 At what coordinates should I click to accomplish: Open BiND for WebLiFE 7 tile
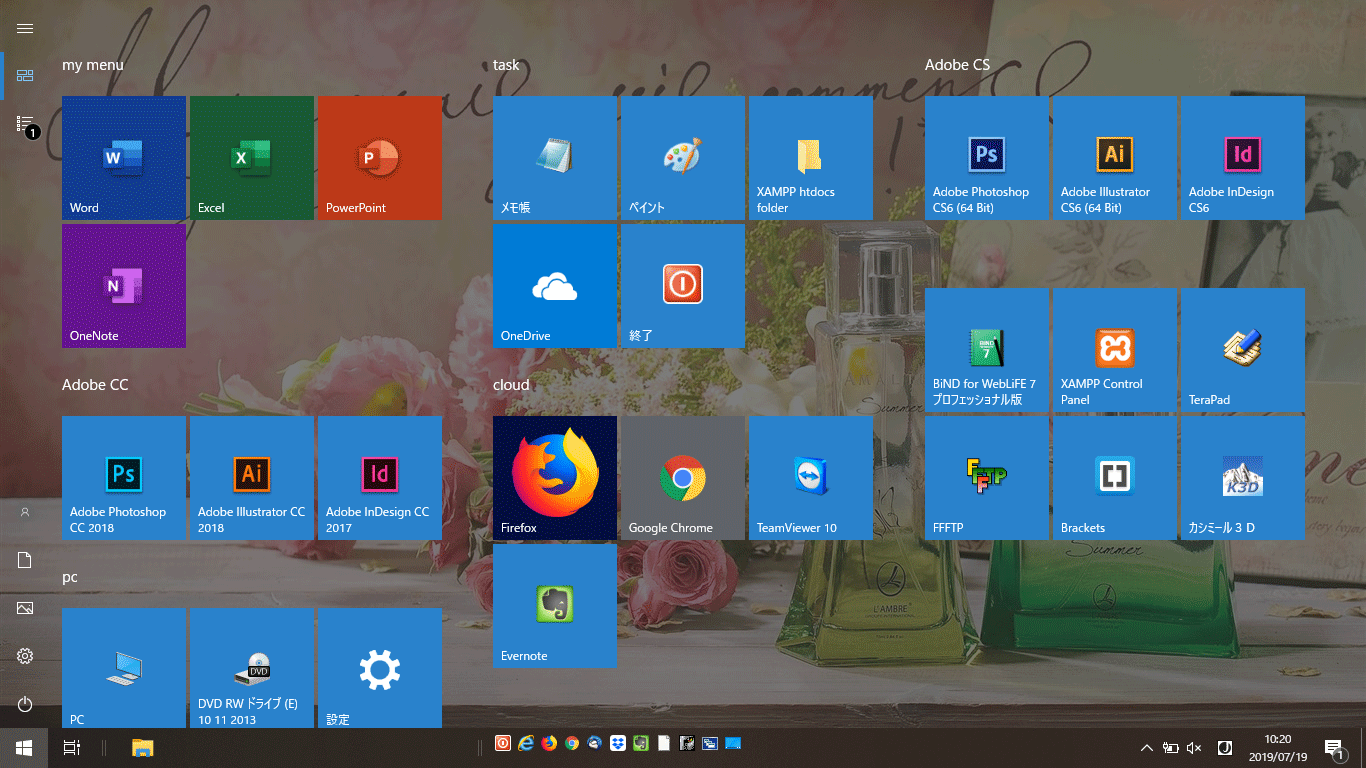coord(987,350)
